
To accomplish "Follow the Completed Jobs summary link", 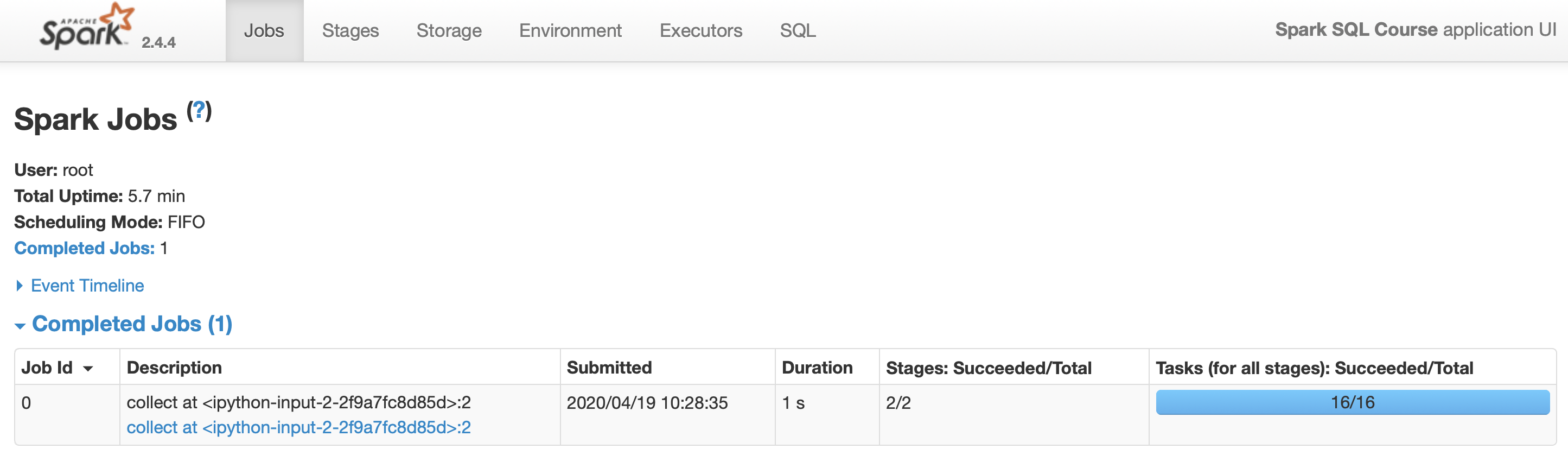I will tap(85, 248).
